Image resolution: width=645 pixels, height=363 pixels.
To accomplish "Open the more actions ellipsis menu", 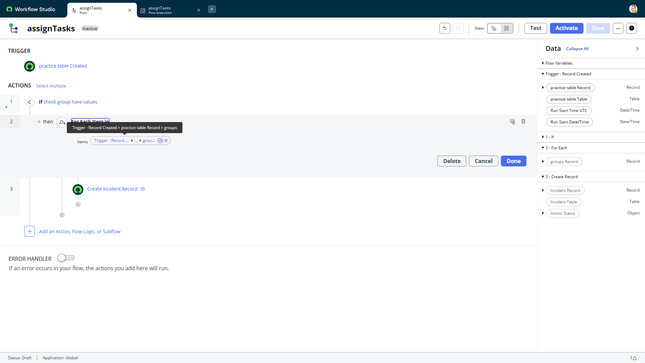I will 618,28.
